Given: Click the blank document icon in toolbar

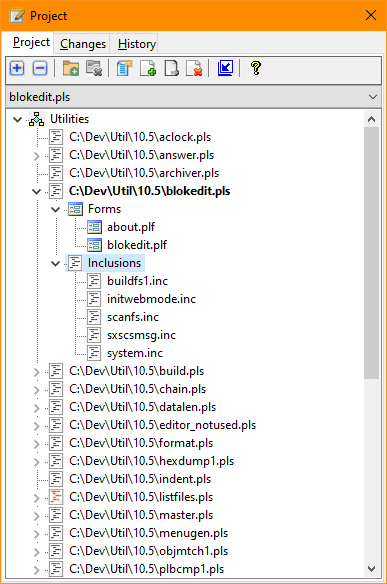Looking at the screenshot, I should [171, 68].
